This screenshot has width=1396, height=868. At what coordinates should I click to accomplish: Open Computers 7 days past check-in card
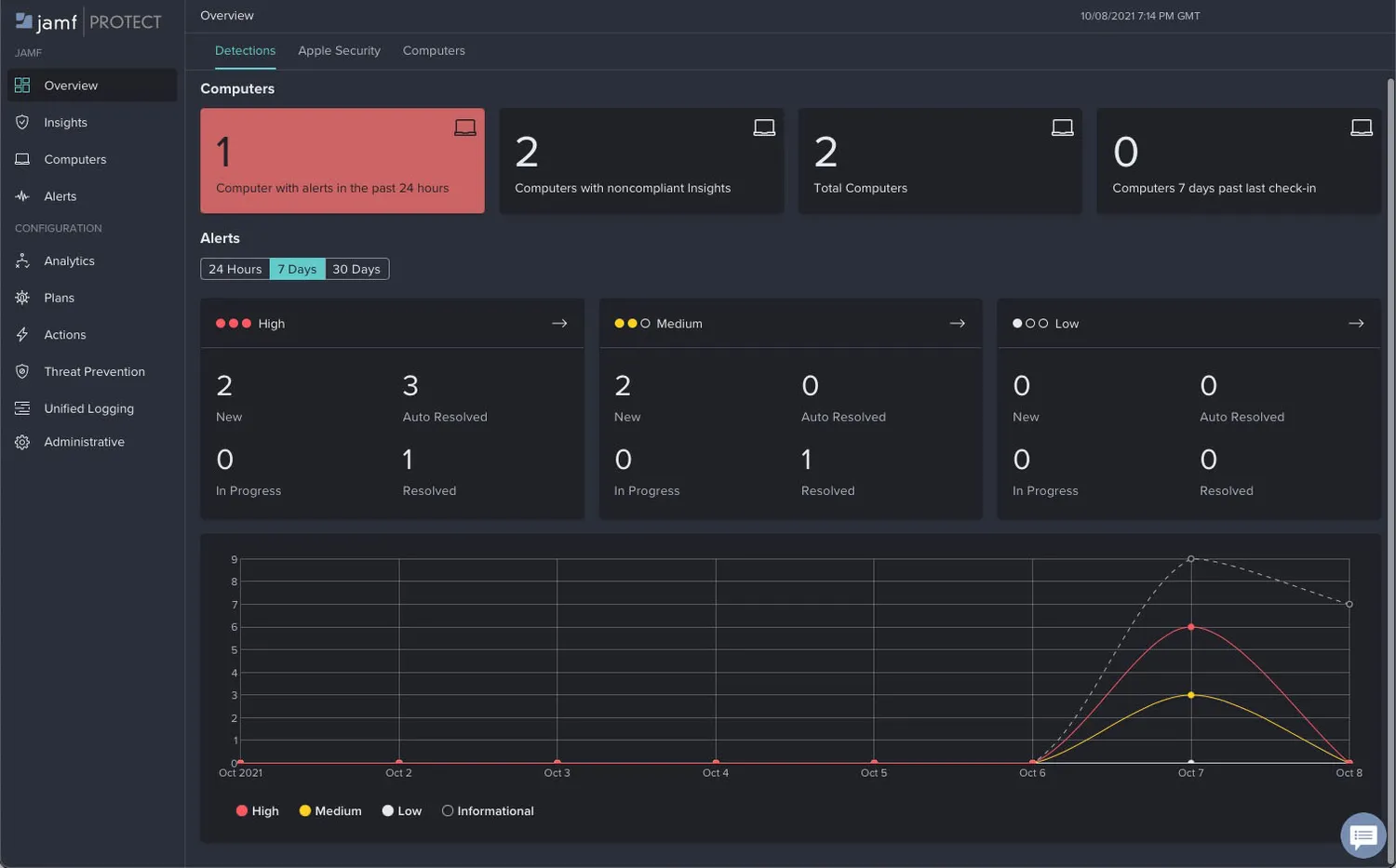[x=1239, y=161]
